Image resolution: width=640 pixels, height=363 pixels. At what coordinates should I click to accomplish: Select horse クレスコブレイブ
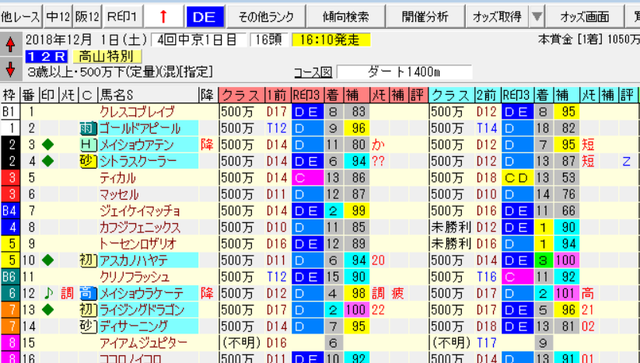(x=137, y=112)
